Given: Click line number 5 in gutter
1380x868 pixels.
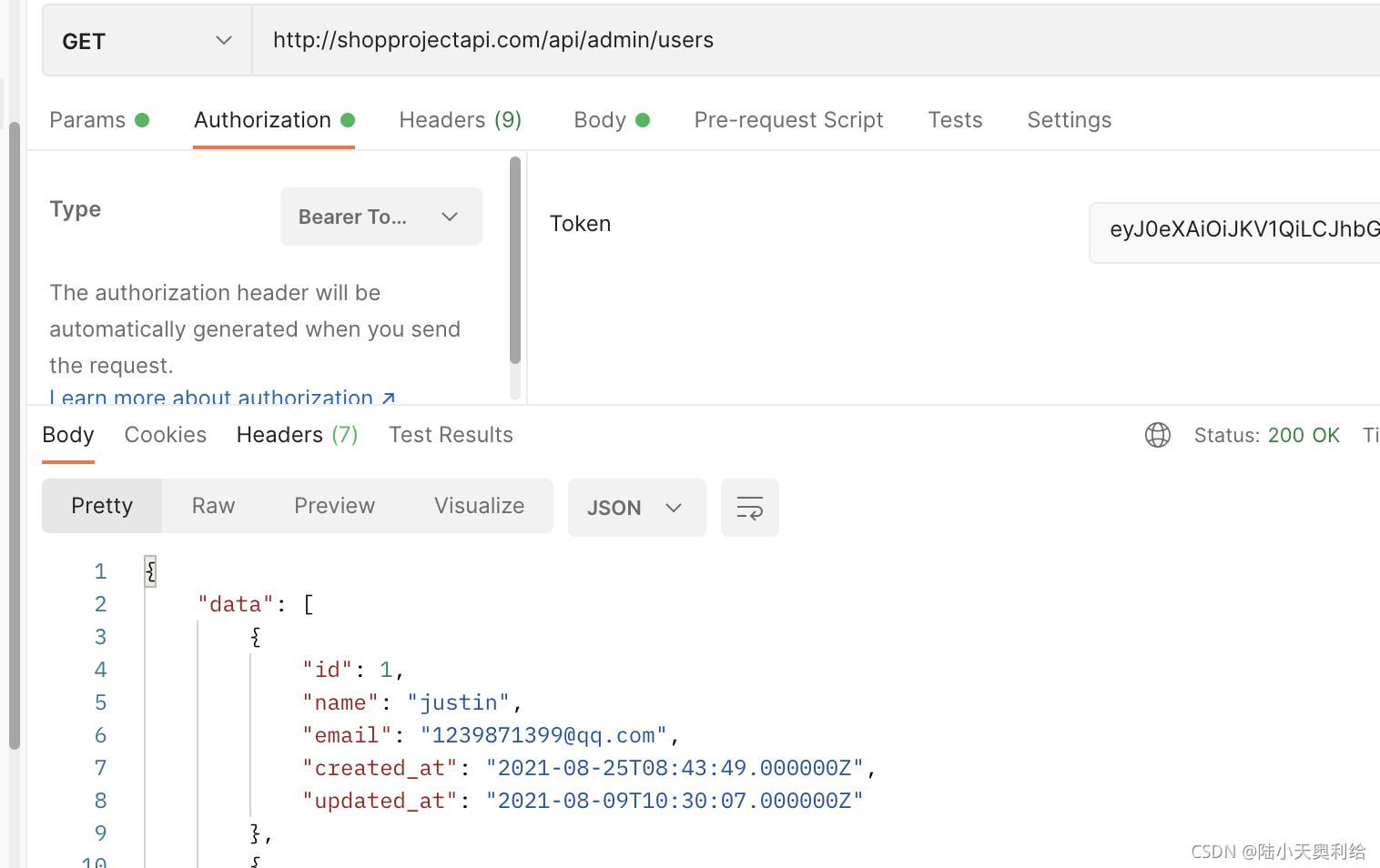Looking at the screenshot, I should tap(100, 702).
